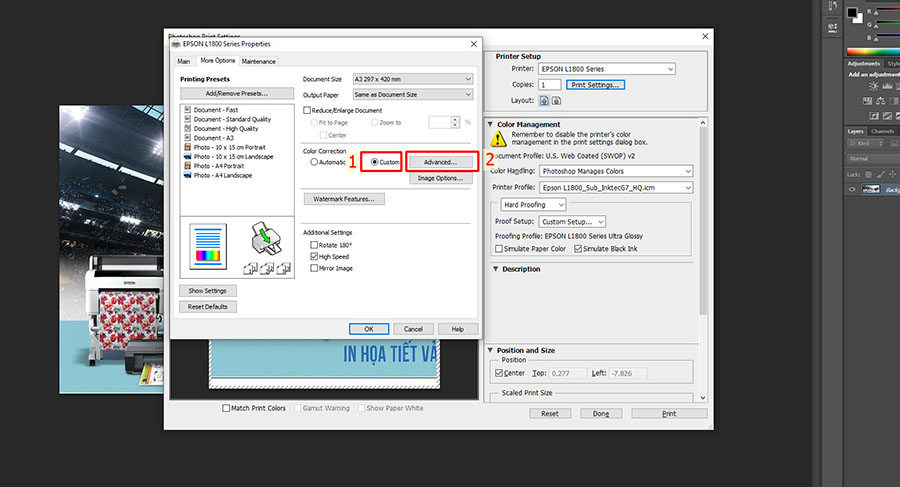
Task: Click Print Settings button in Printer Setup
Action: (x=595, y=85)
